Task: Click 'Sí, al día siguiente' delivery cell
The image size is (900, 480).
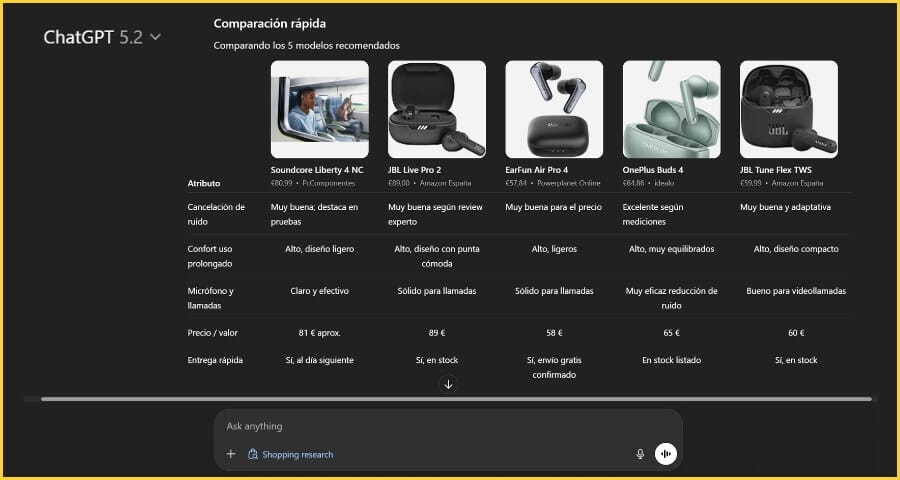Action: [x=320, y=361]
